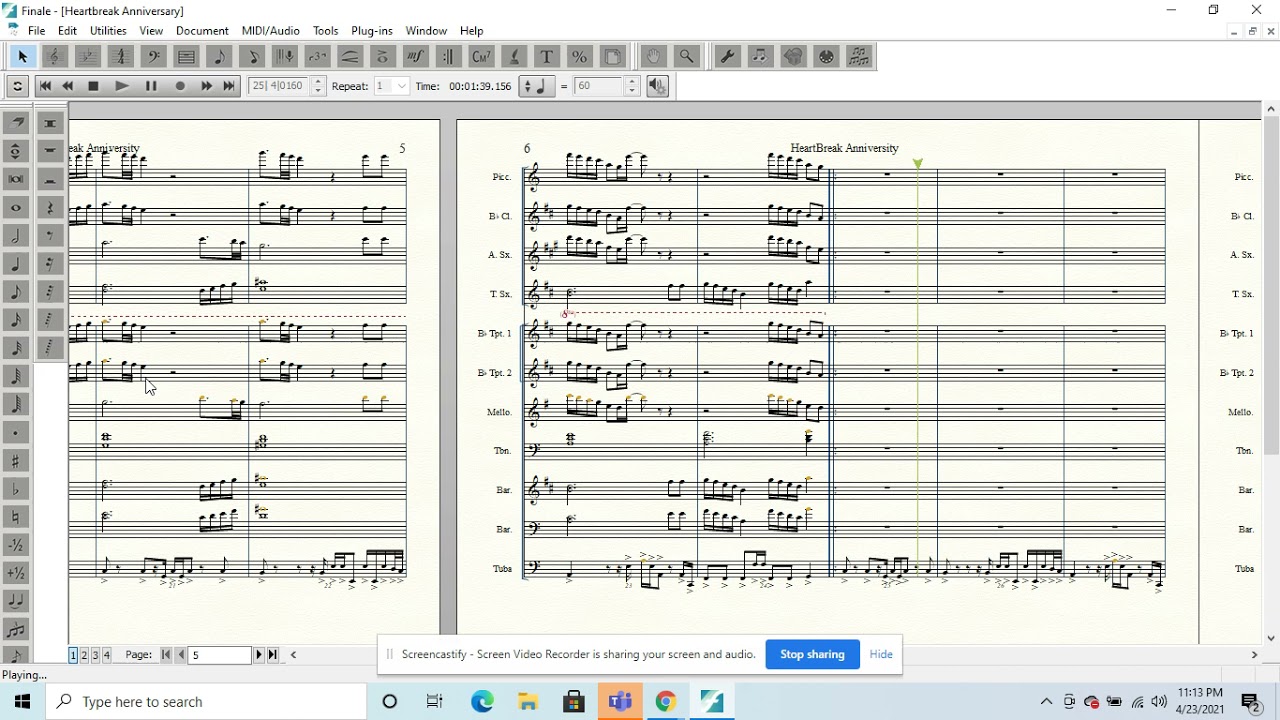Image resolution: width=1280 pixels, height=720 pixels.
Task: Select the Page Layout tool
Action: coord(612,57)
